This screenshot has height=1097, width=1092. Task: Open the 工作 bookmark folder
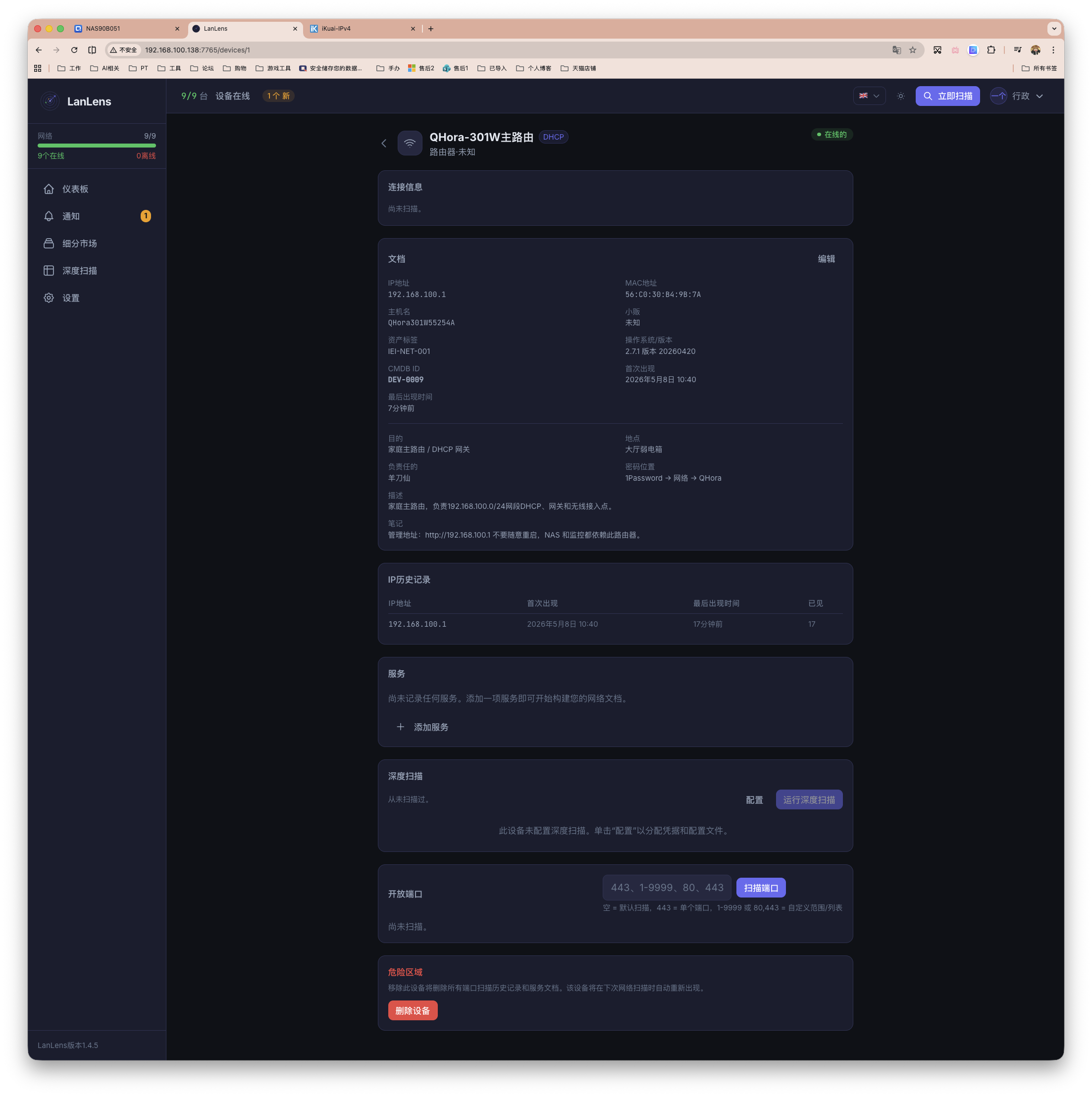click(x=69, y=68)
